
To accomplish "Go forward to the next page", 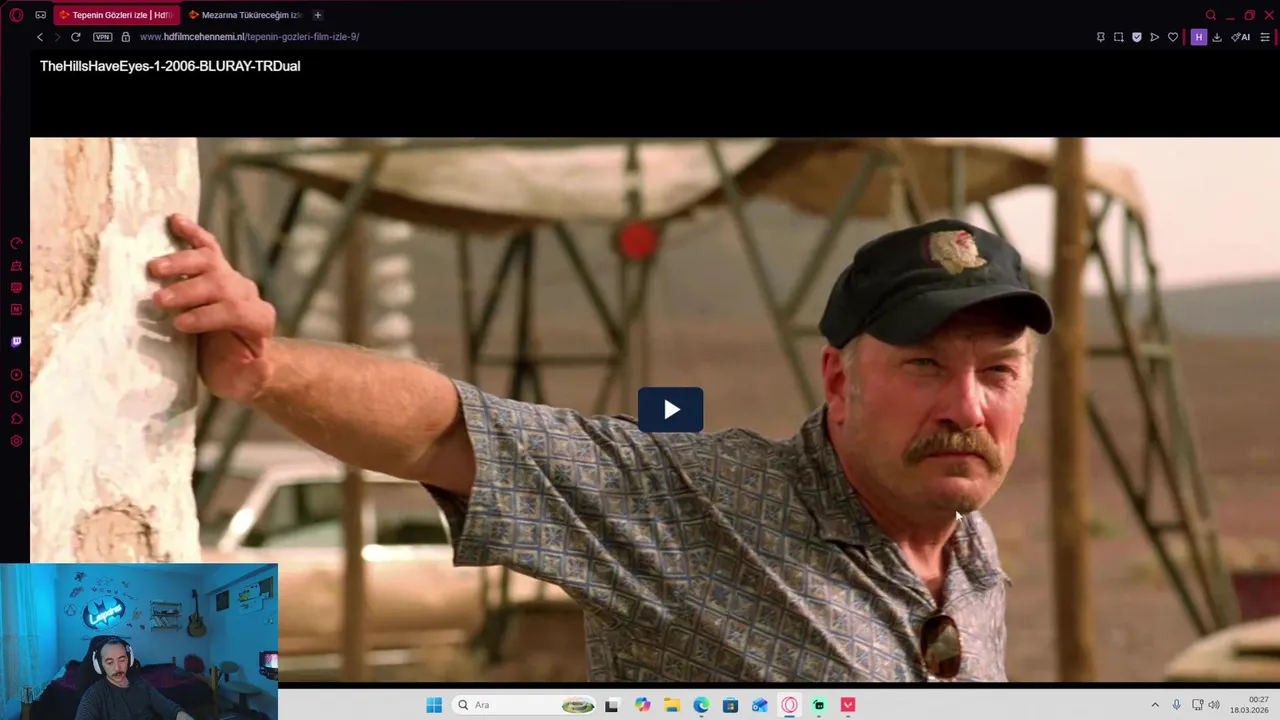I will (57, 37).
